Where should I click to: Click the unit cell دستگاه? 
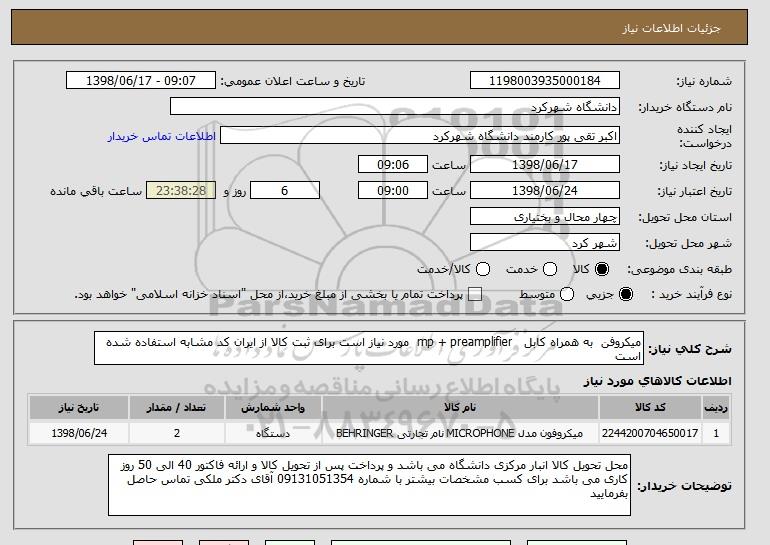click(273, 433)
